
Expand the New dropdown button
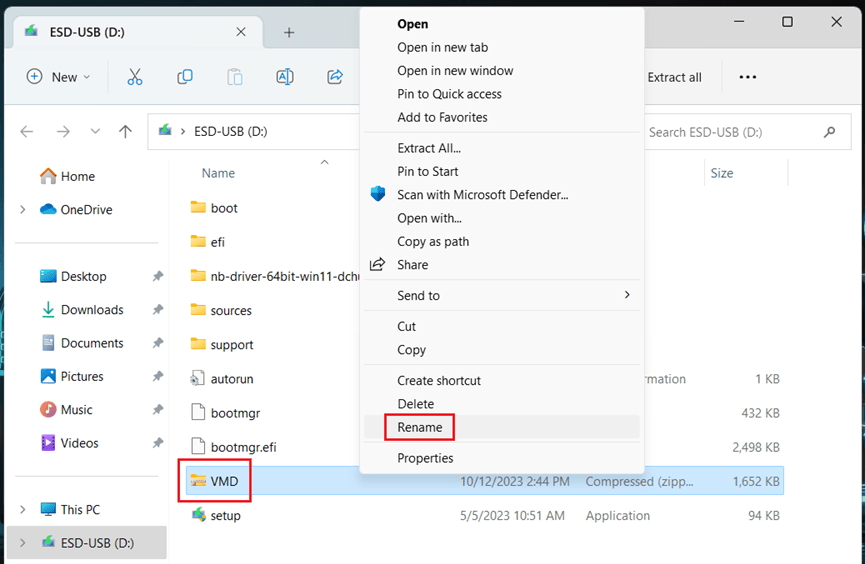(x=58, y=77)
